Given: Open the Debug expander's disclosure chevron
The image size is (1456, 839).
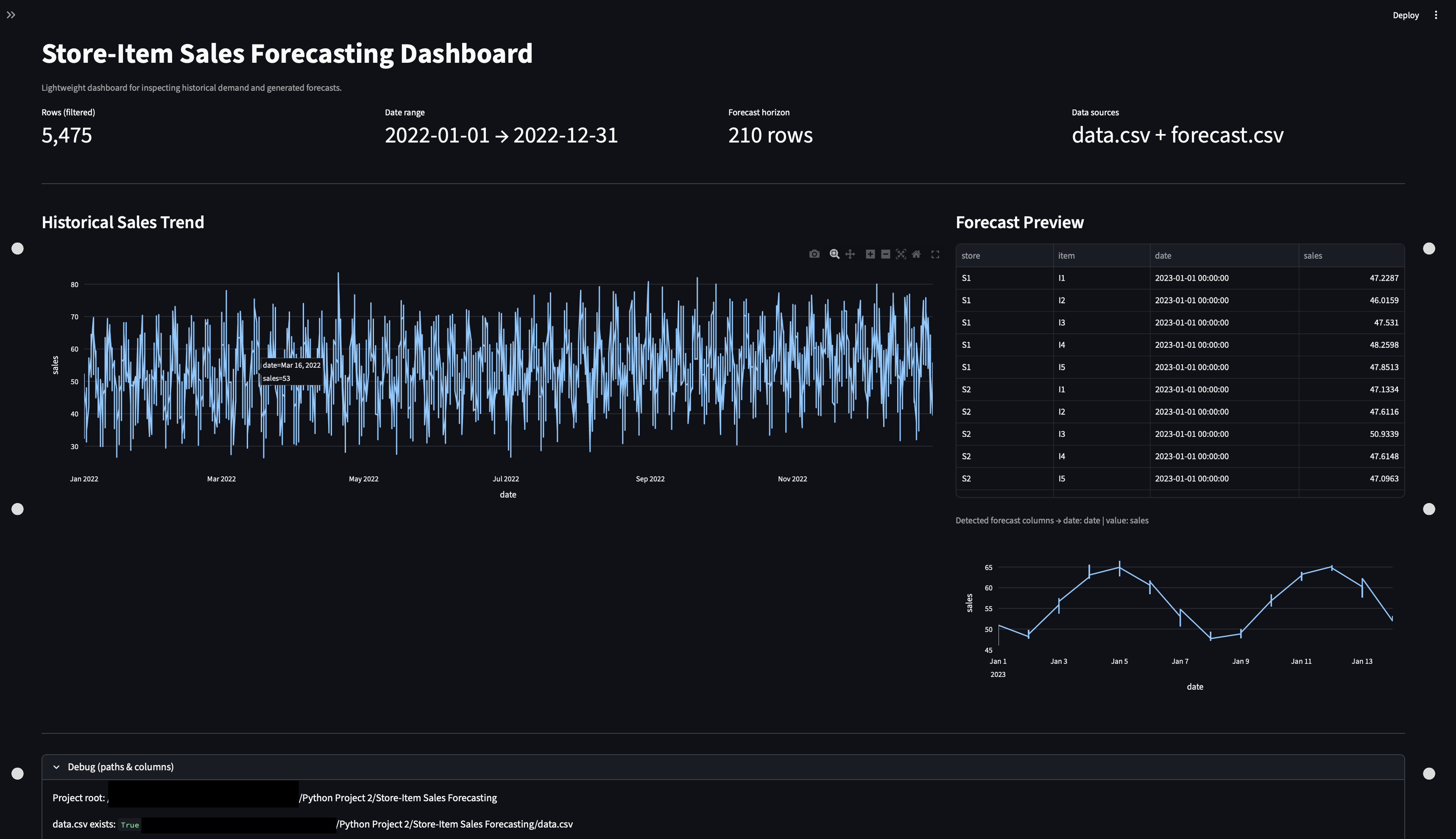Looking at the screenshot, I should pos(56,766).
